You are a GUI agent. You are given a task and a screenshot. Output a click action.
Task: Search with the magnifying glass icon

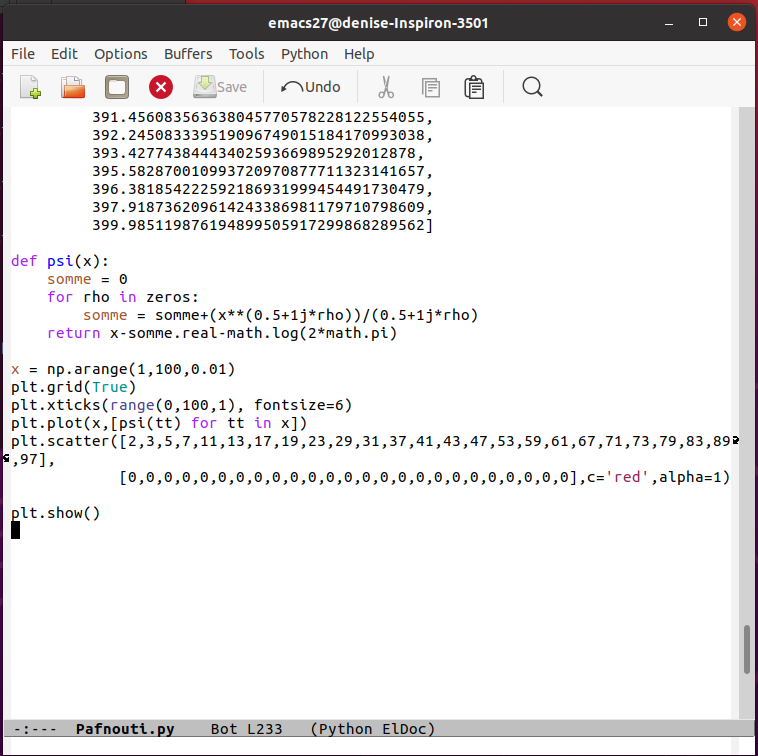(532, 87)
